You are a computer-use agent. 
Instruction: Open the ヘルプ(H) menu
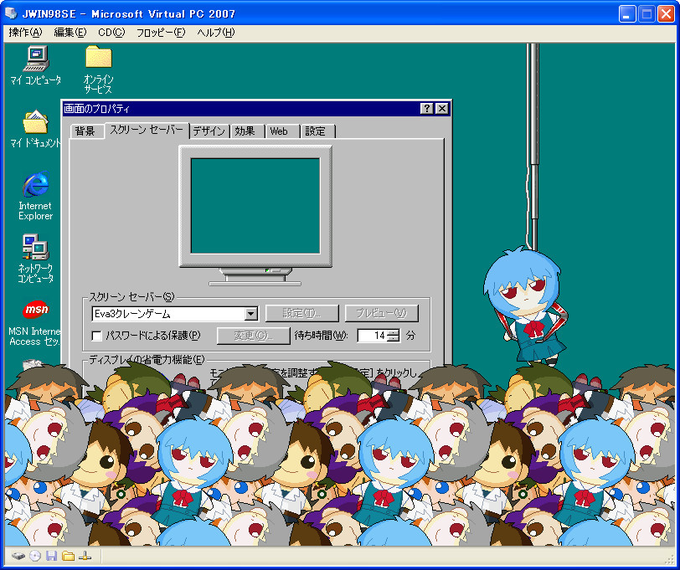[x=216, y=33]
